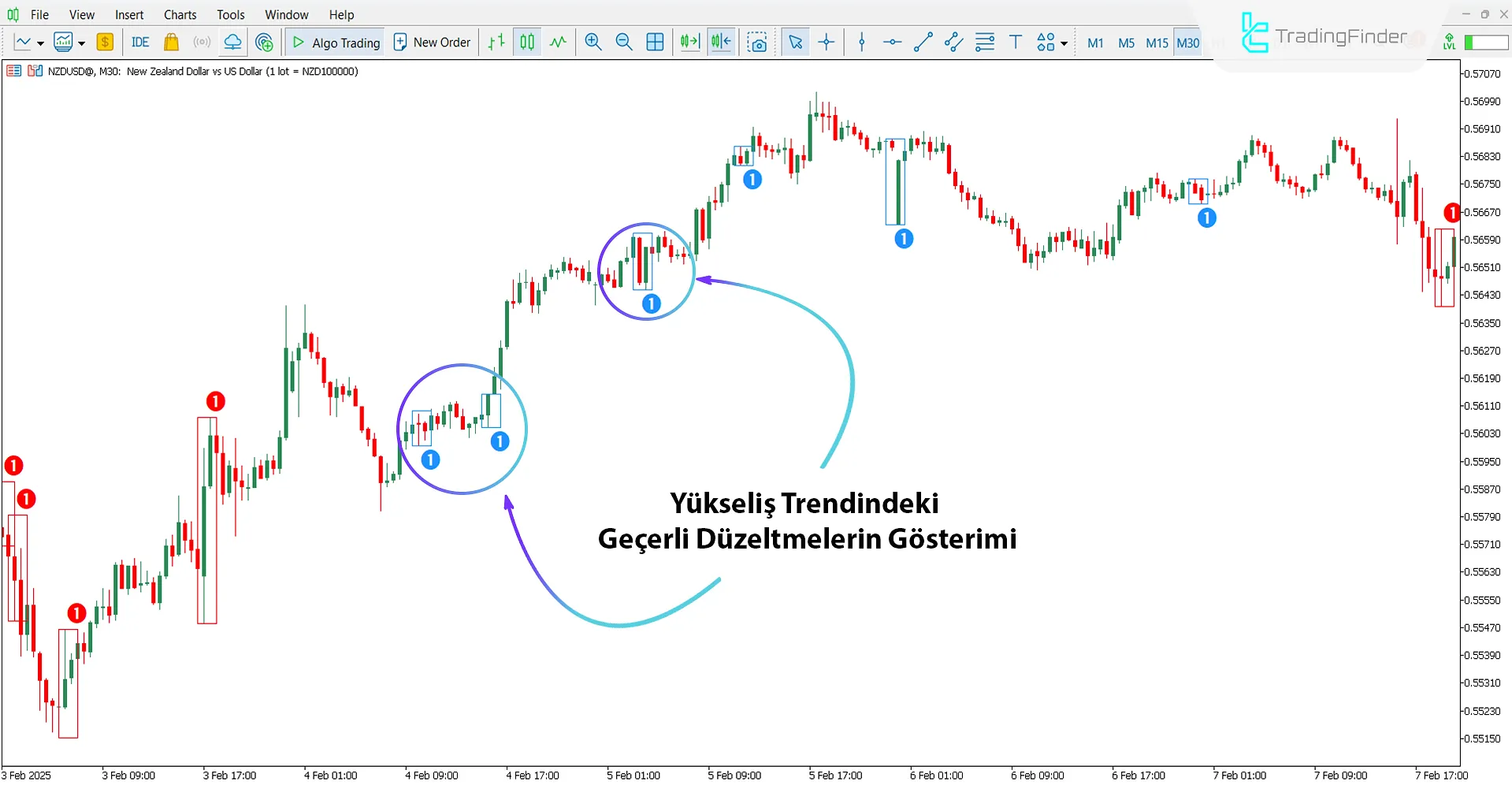Draw a trendline using the trendline tool
Screen dimensions: 1512x785
[x=923, y=42]
